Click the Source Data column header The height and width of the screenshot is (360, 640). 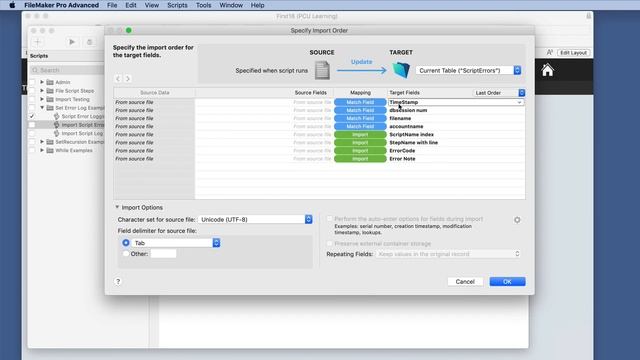click(x=154, y=93)
